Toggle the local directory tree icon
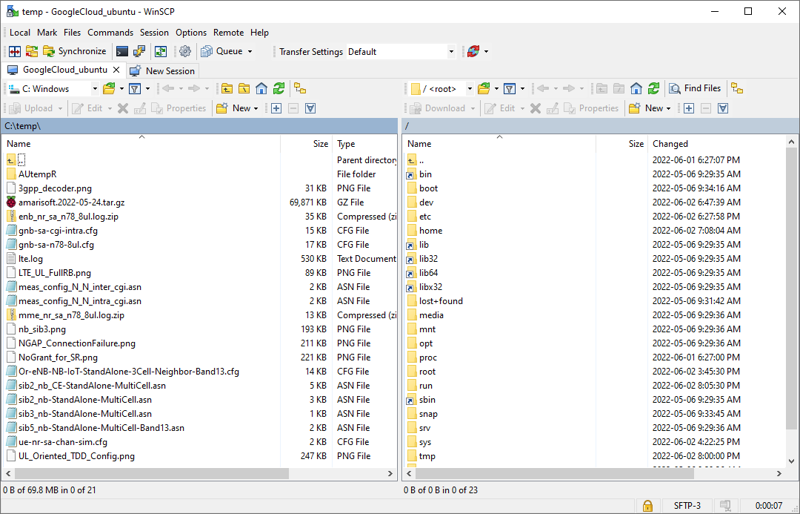Viewport: 800px width, 514px height. tap(301, 89)
